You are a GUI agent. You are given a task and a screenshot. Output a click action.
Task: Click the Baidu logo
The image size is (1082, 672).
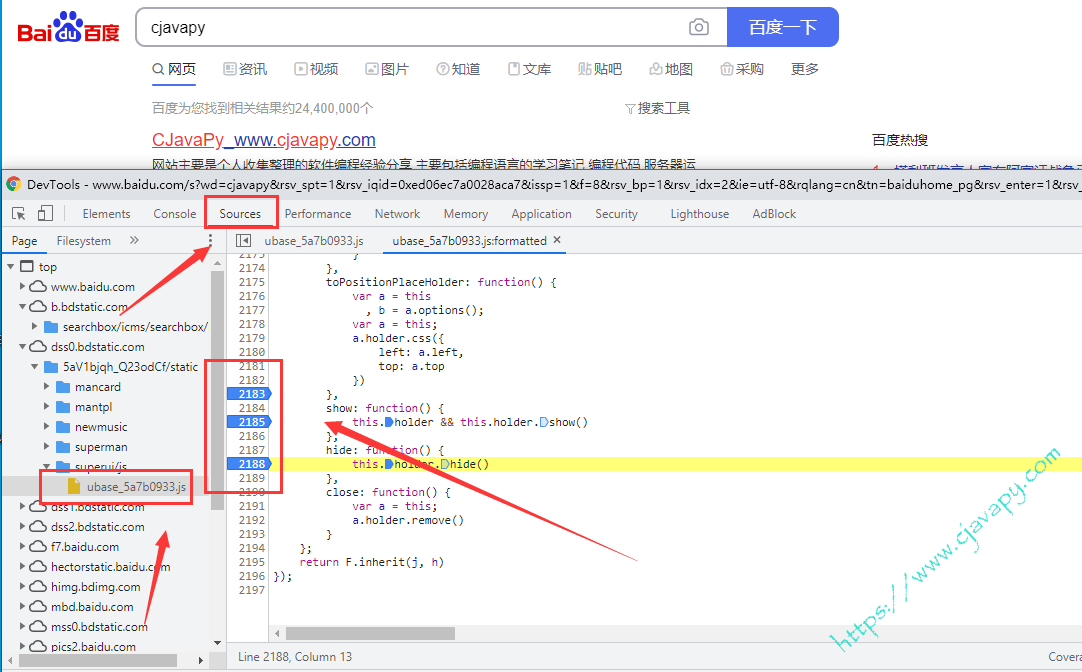click(x=68, y=28)
